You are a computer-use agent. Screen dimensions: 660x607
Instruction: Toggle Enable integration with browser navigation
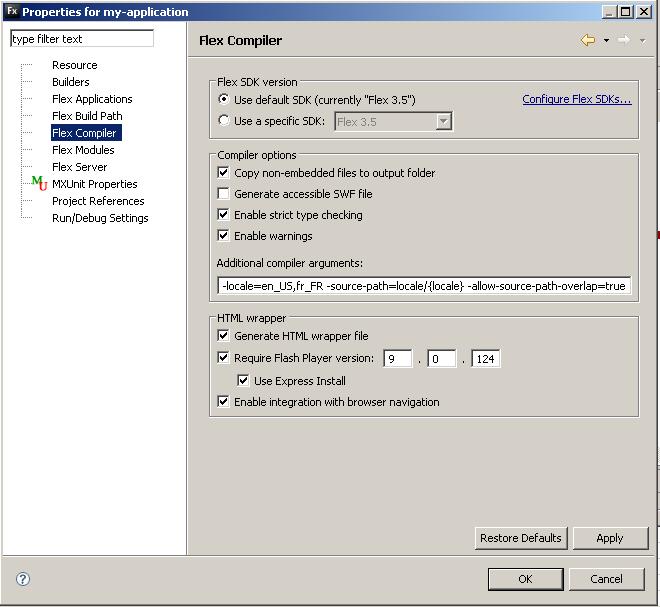(x=223, y=402)
